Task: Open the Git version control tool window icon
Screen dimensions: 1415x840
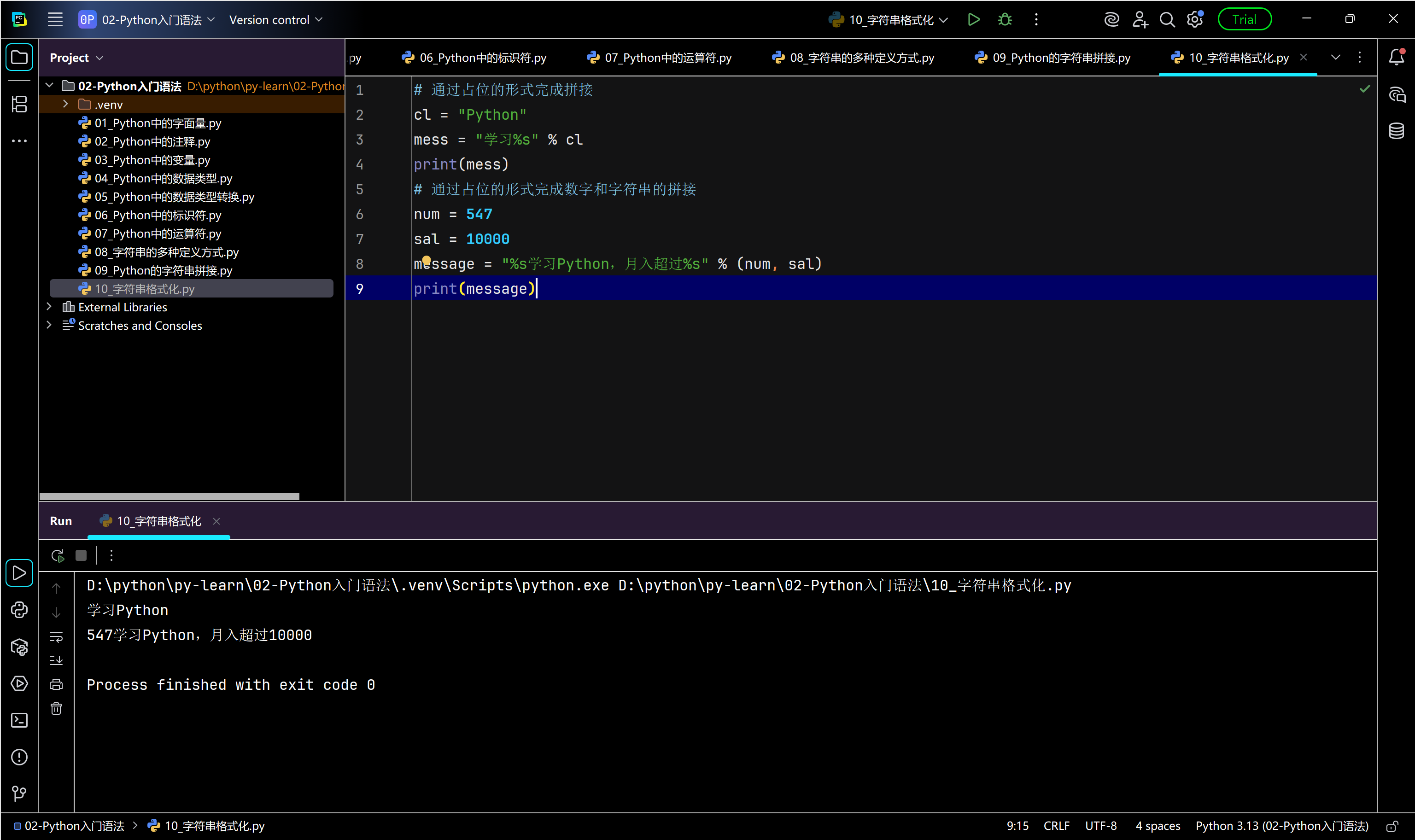Action: [19, 793]
